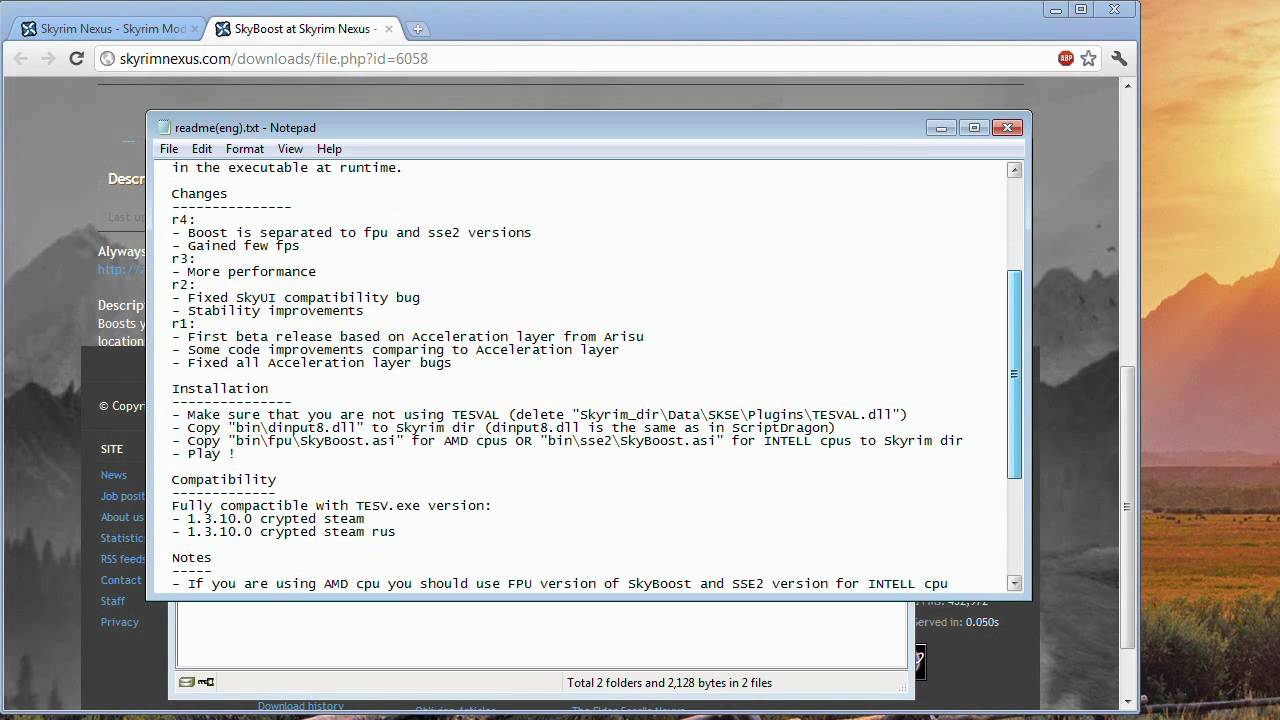Open the RSS feeds sidebar link
This screenshot has height=720, width=1280.
coord(123,559)
